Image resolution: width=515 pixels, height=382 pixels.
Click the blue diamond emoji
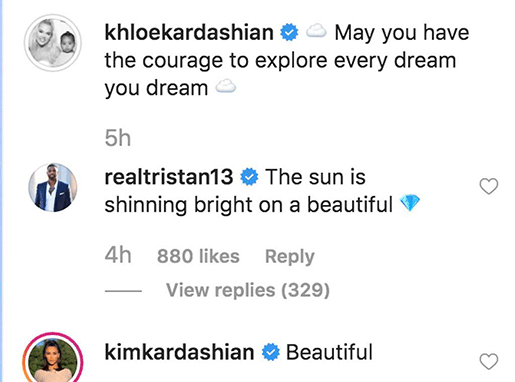click(410, 203)
